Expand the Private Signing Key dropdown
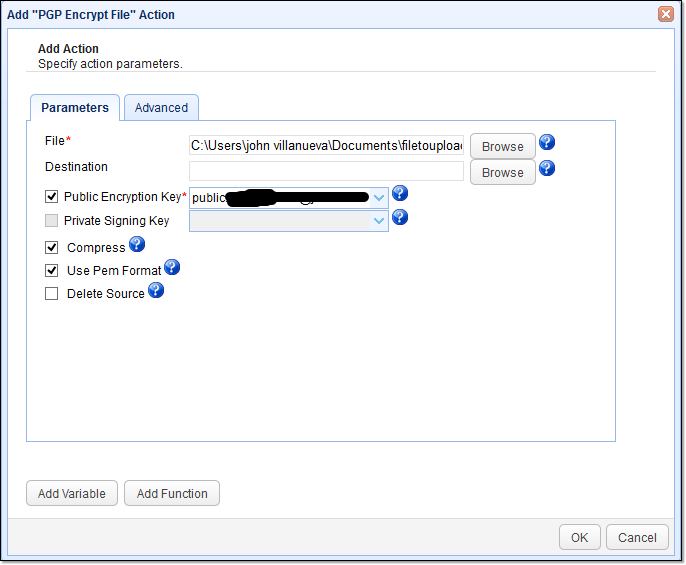Image resolution: width=686 pixels, height=565 pixels. [379, 221]
